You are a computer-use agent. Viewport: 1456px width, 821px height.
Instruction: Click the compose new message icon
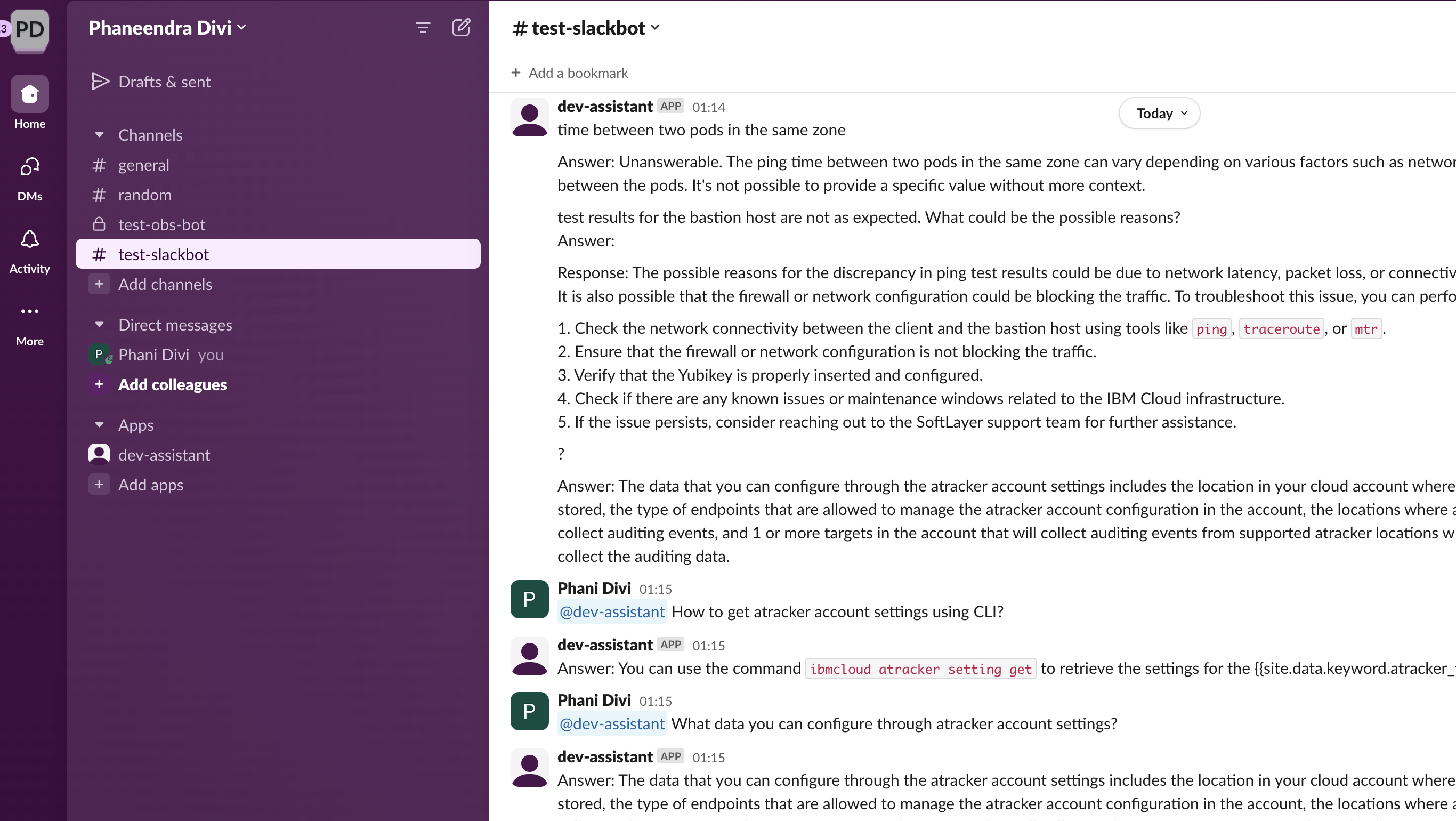coord(460,27)
